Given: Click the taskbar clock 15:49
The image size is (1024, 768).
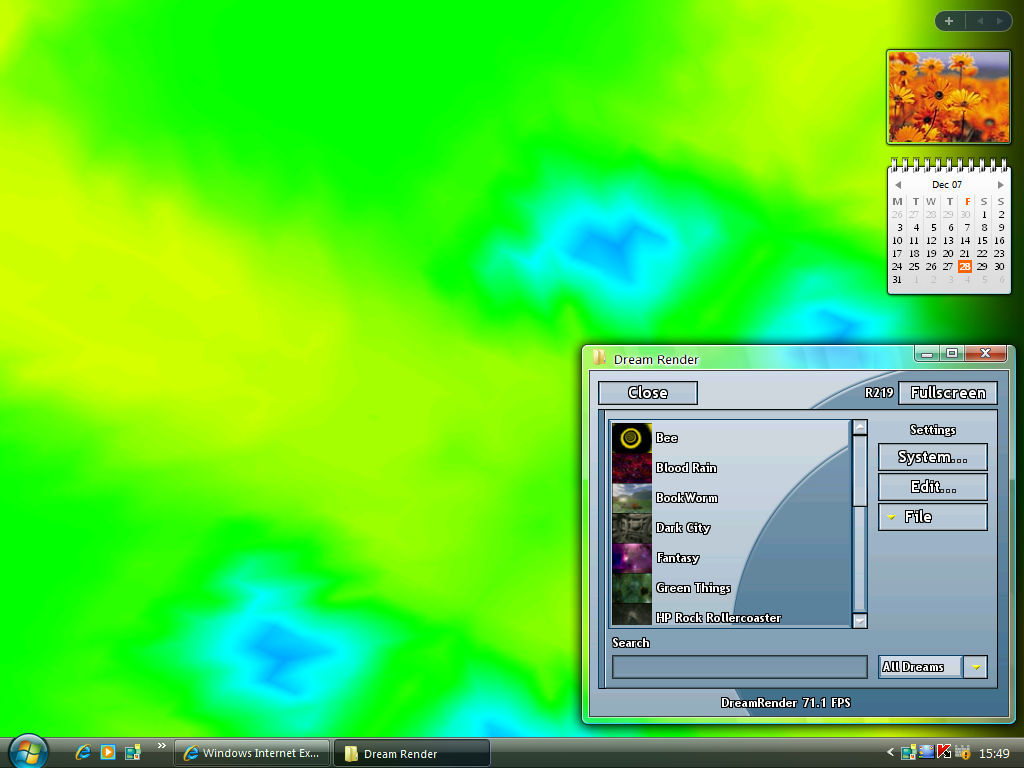Looking at the screenshot, I should pyautogui.click(x=994, y=754).
